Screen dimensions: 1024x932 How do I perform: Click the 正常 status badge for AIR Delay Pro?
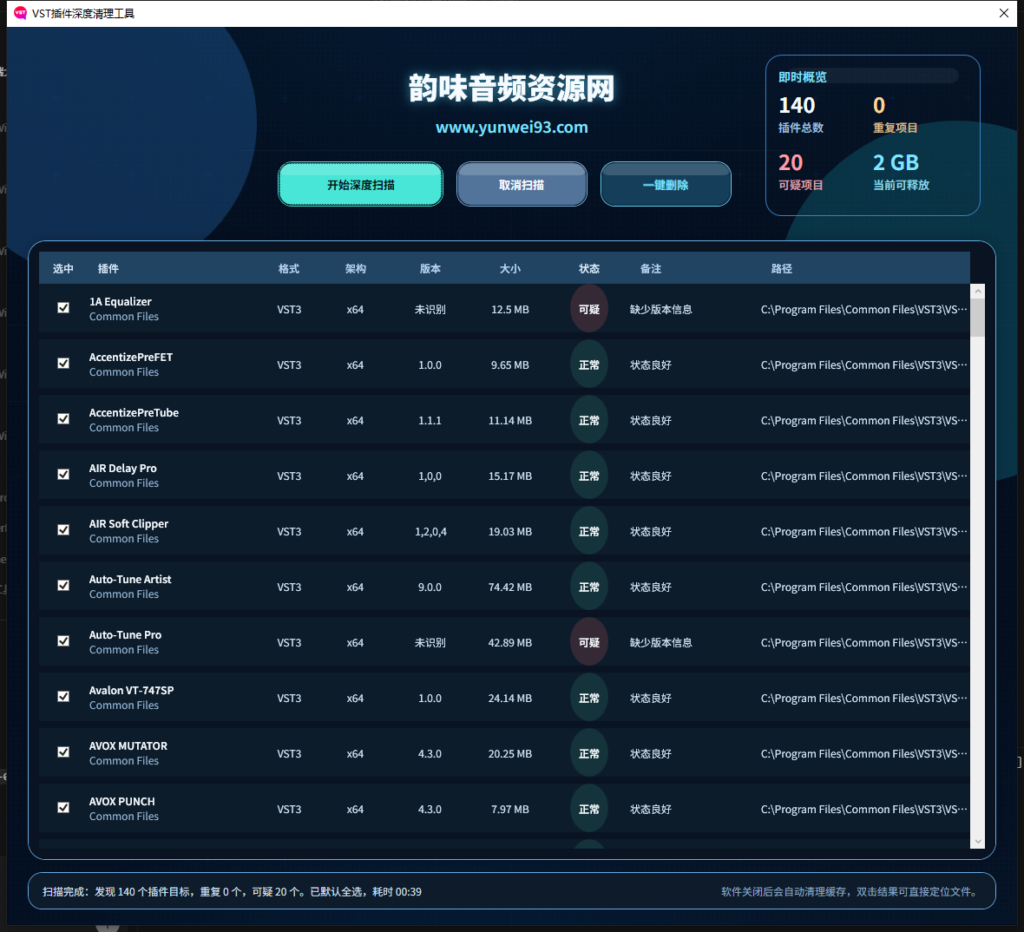pos(589,476)
